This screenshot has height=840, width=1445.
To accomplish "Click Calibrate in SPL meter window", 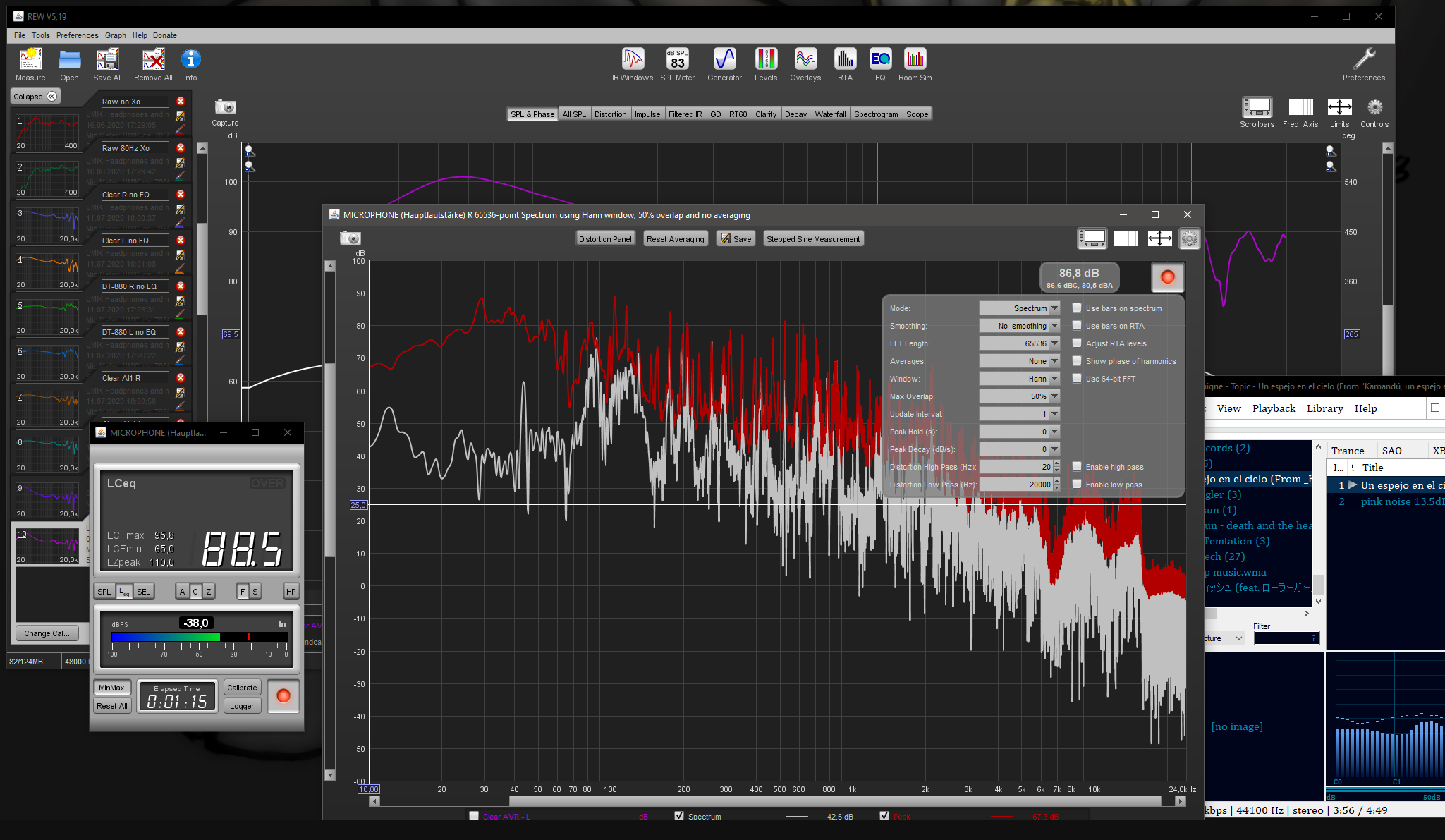I will tap(242, 688).
